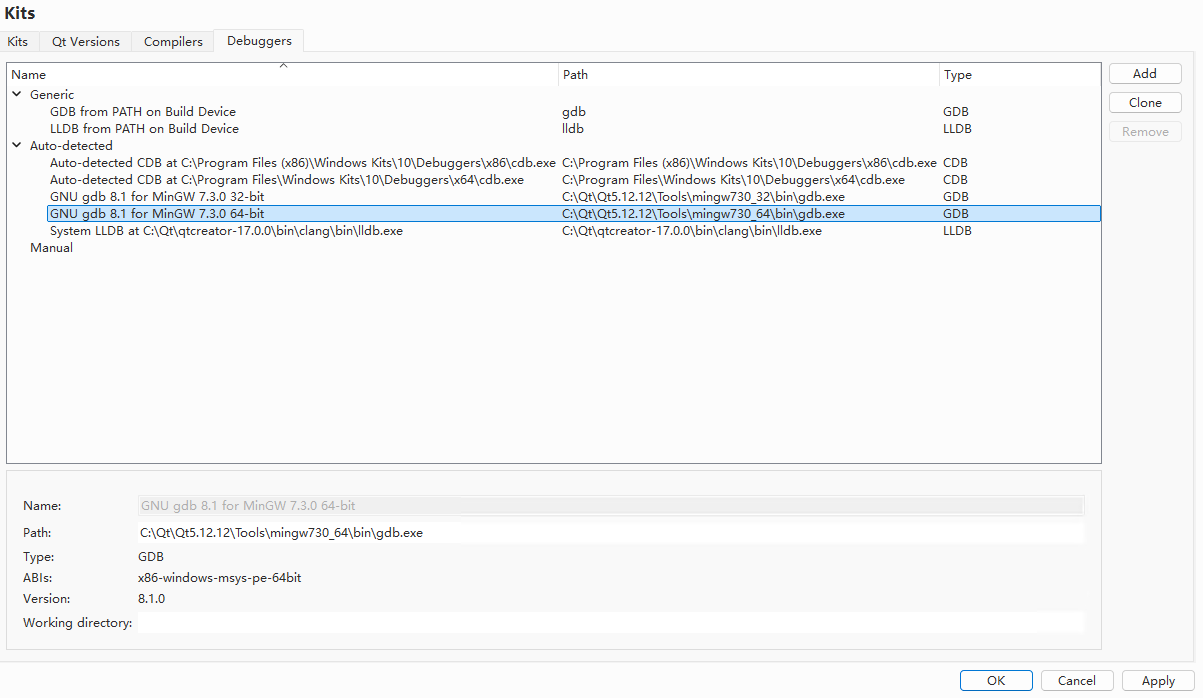Select the Auto-detected category label
This screenshot has height=698, width=1203.
click(71, 146)
